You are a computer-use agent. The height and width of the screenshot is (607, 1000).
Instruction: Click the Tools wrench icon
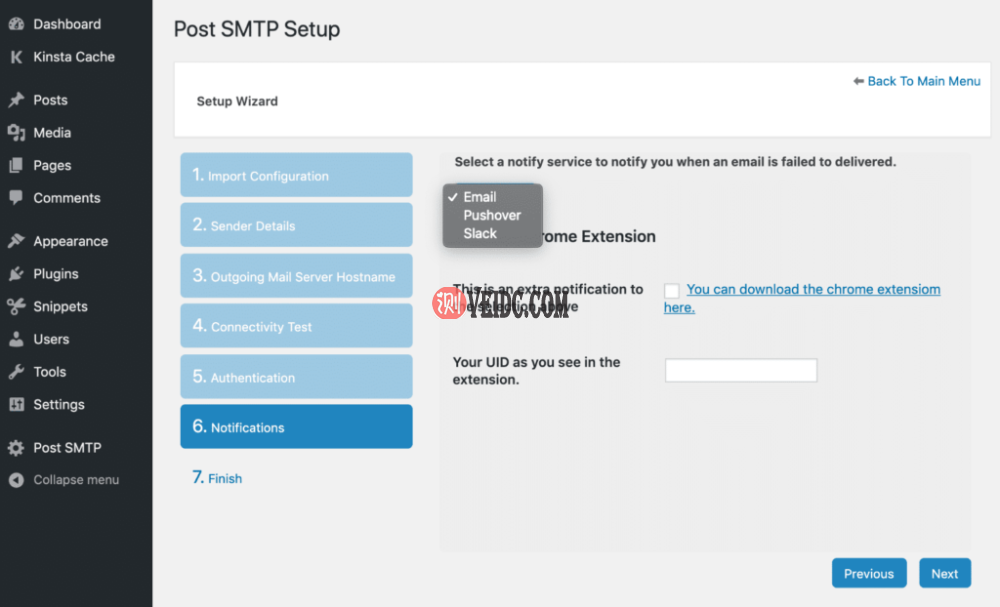coord(16,372)
